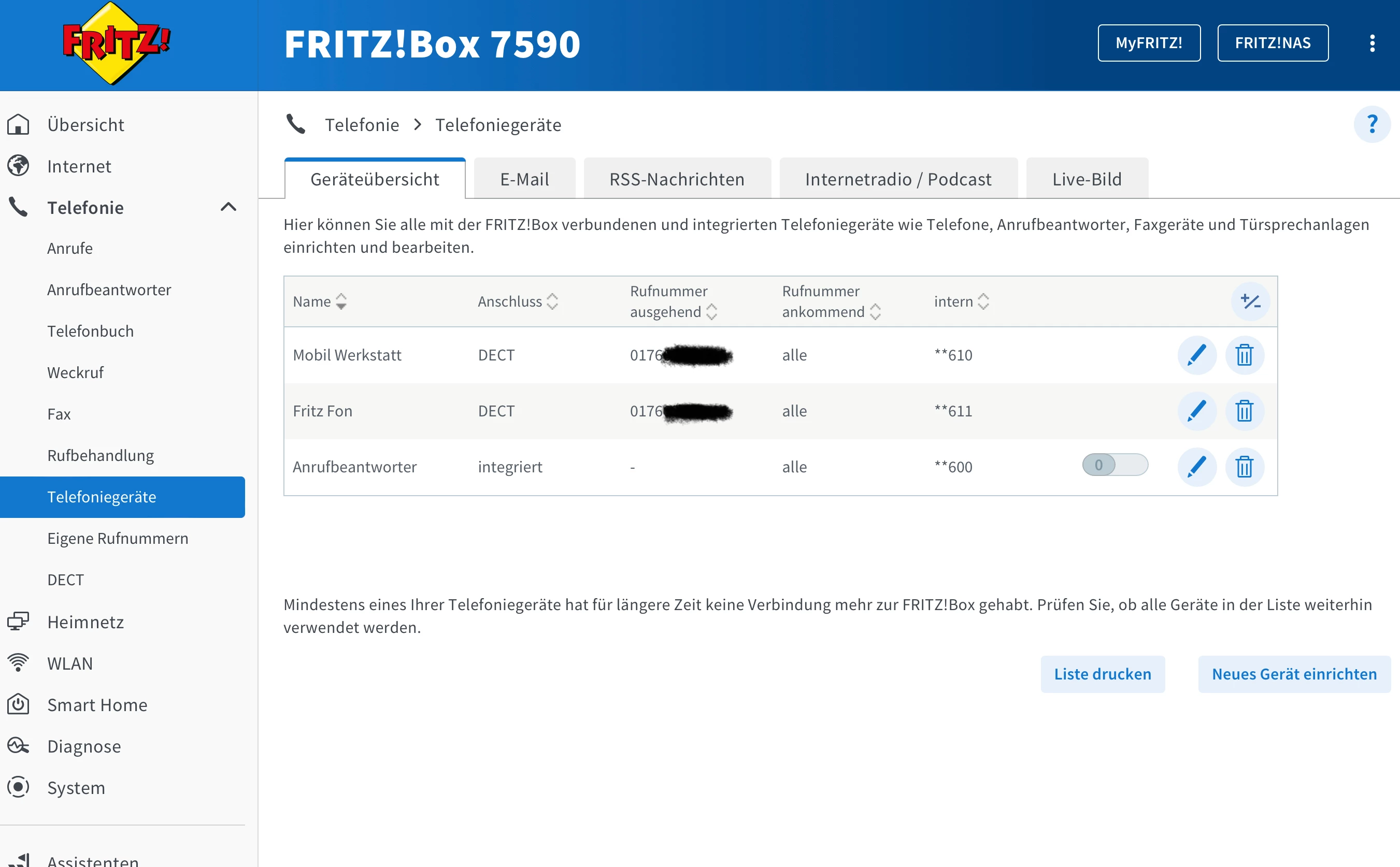Click Telefonie in the breadcrumb
The height and width of the screenshot is (867, 1400).
[x=362, y=125]
